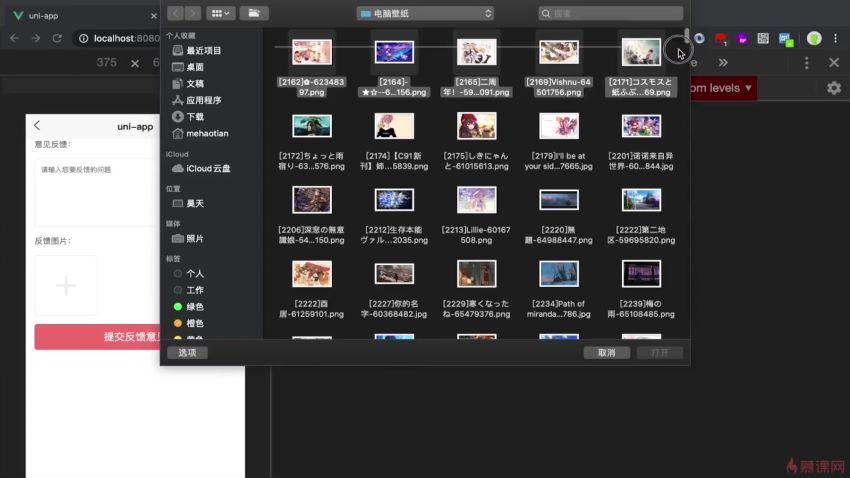
Task: Select the [2206]深窓の無意識娘 thumbnail
Action: pos(312,199)
